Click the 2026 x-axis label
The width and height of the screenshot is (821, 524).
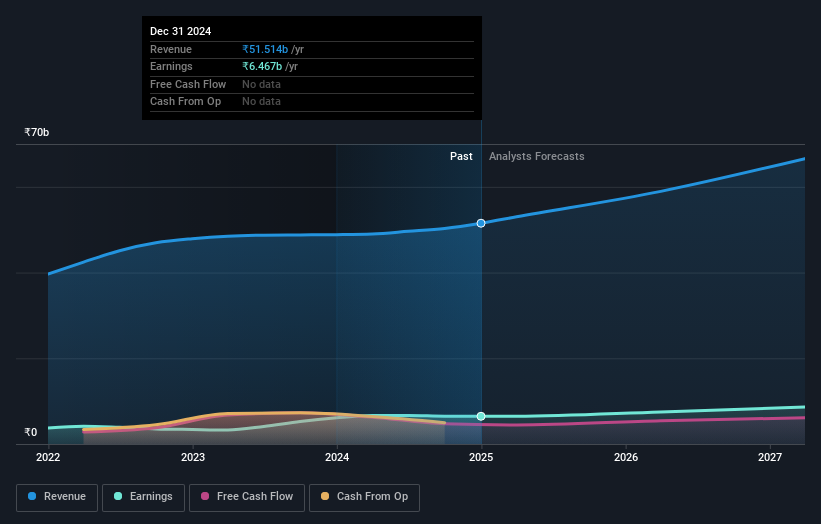point(626,457)
